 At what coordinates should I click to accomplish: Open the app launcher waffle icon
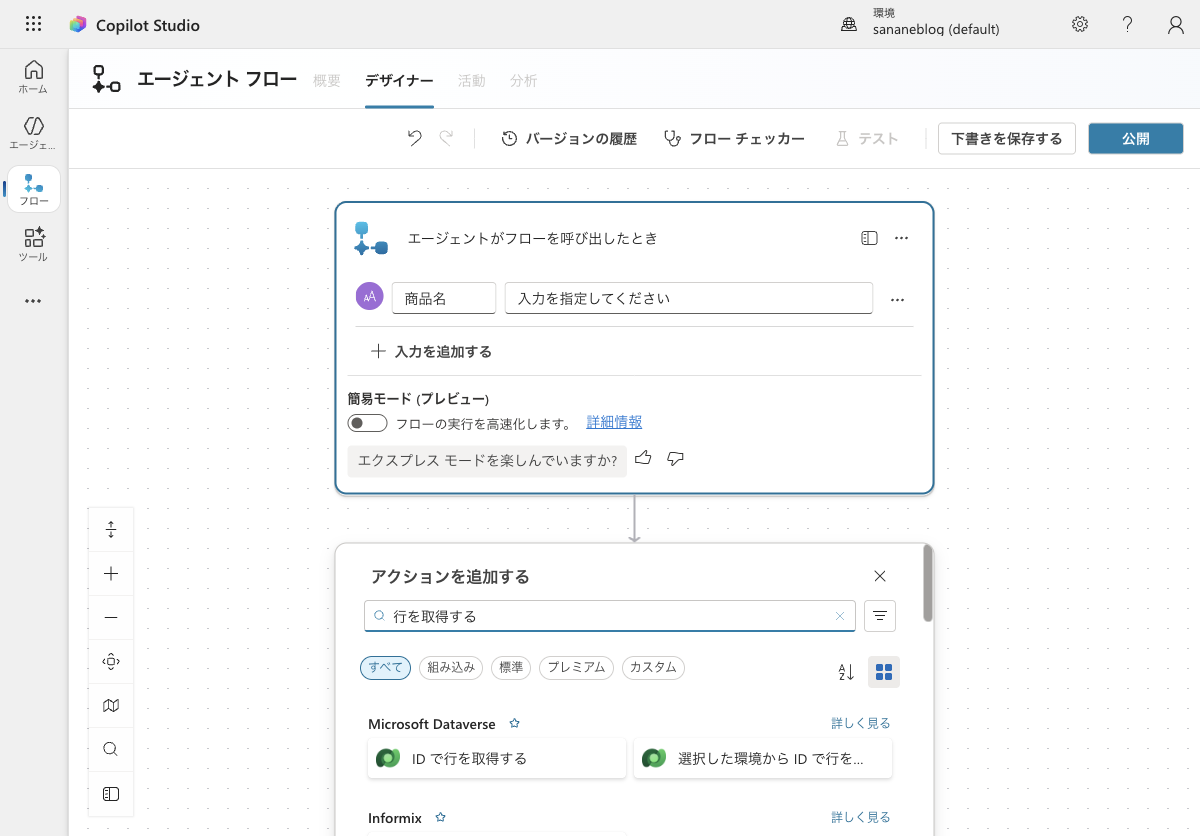point(33,25)
